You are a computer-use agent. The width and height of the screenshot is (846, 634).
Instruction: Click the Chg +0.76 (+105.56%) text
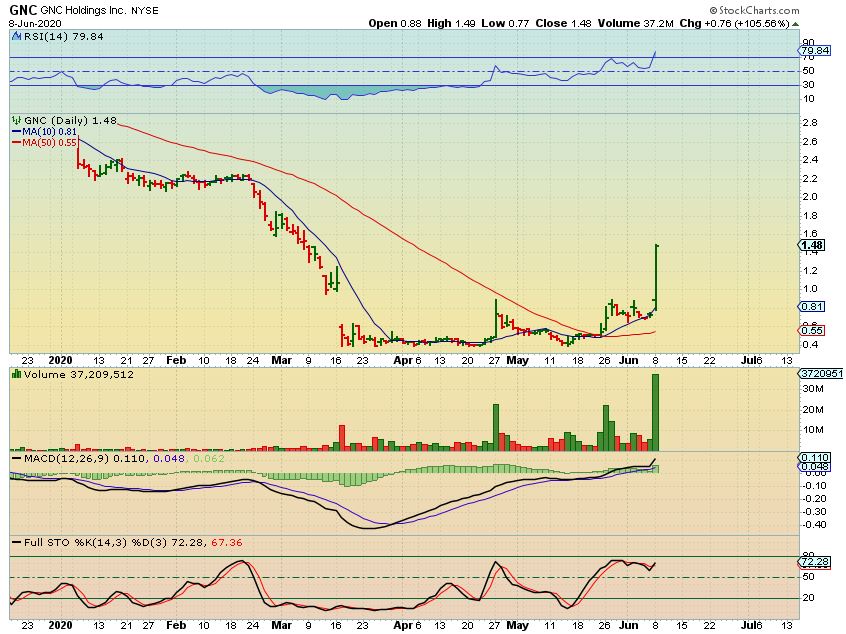pos(735,23)
